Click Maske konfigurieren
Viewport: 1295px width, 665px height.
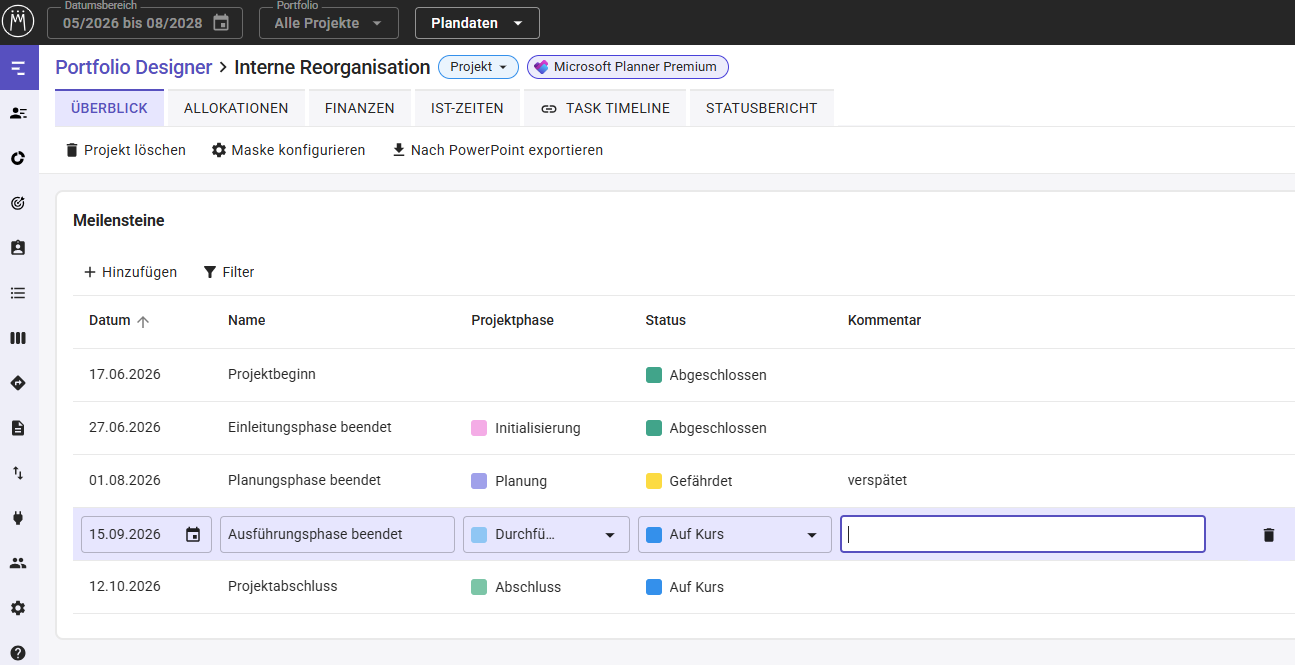(289, 150)
